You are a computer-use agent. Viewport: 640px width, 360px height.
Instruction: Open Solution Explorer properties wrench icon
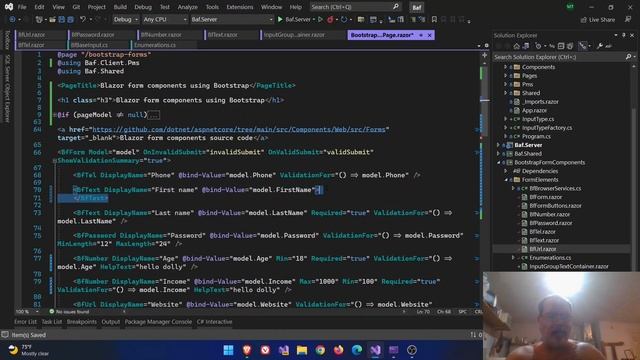click(600, 46)
